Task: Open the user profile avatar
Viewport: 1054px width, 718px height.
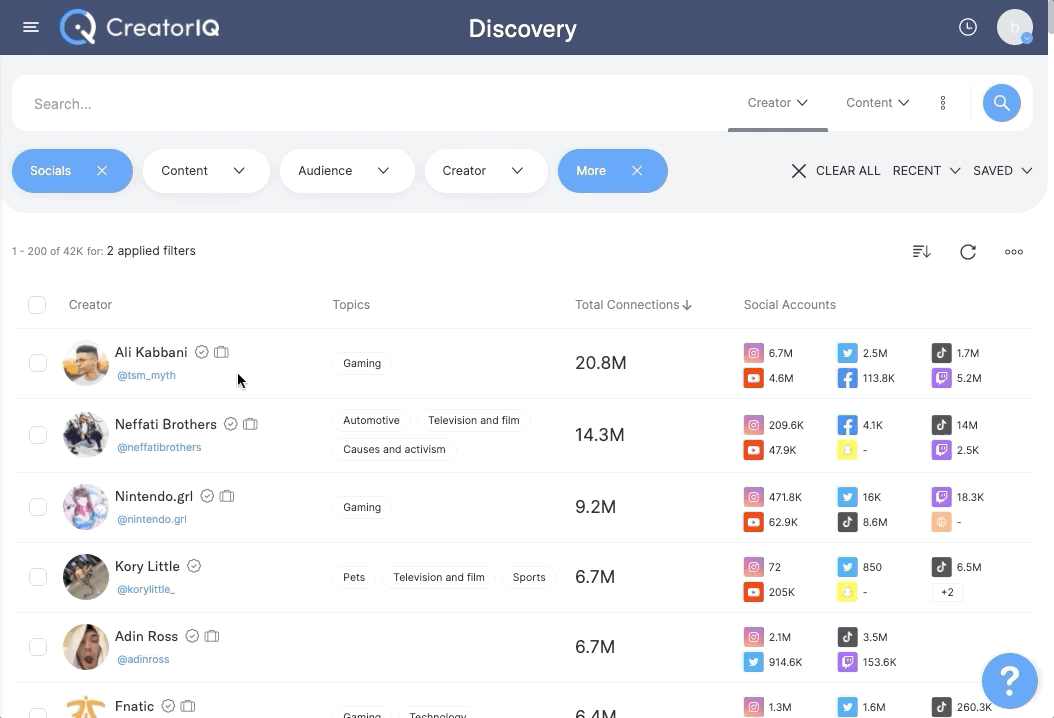Action: coord(1014,27)
